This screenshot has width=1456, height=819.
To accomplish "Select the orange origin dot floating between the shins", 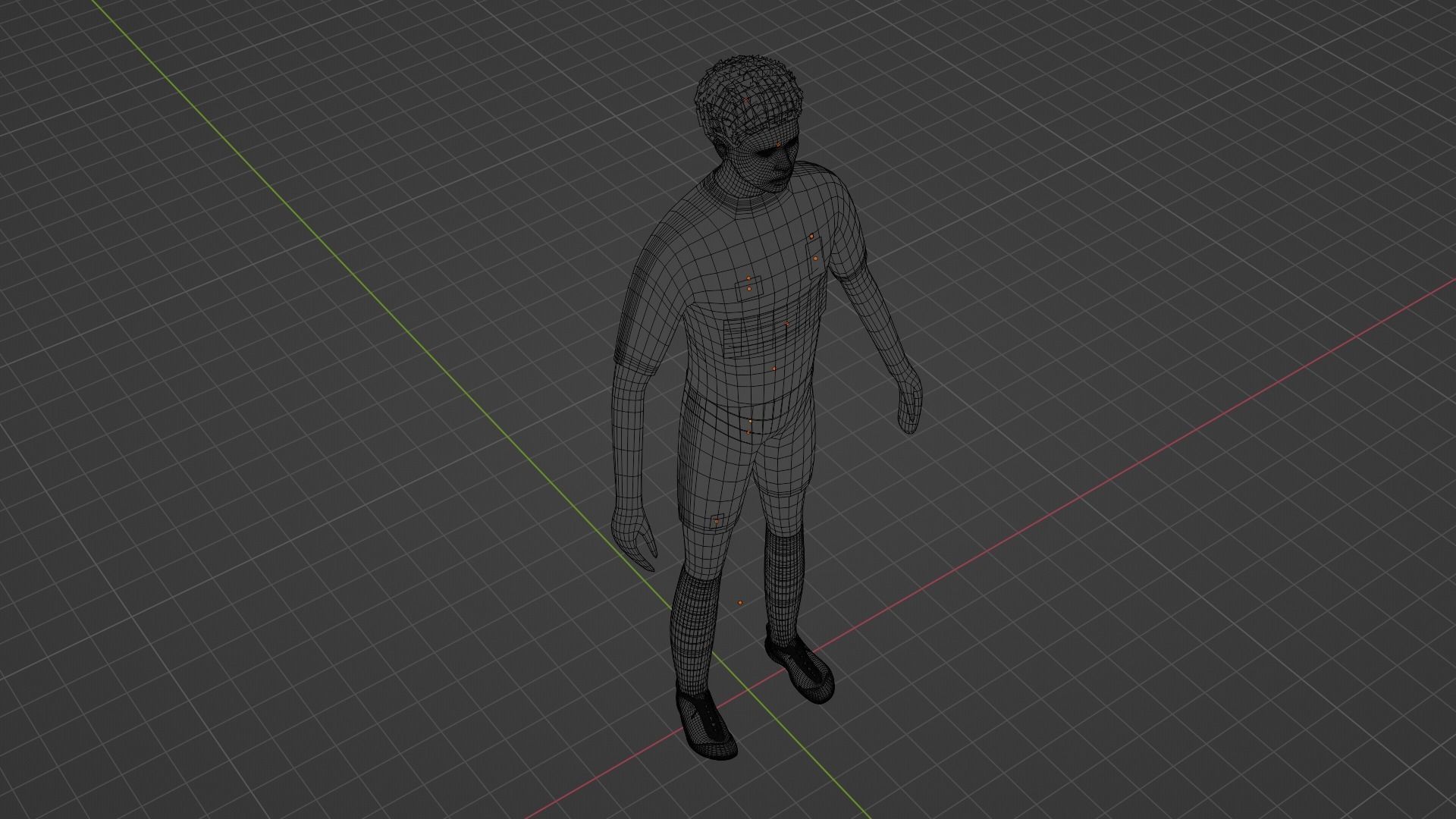I will [740, 603].
